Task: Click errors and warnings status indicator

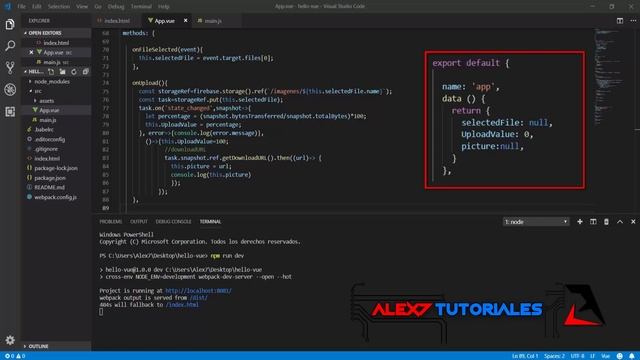Action: (15, 356)
